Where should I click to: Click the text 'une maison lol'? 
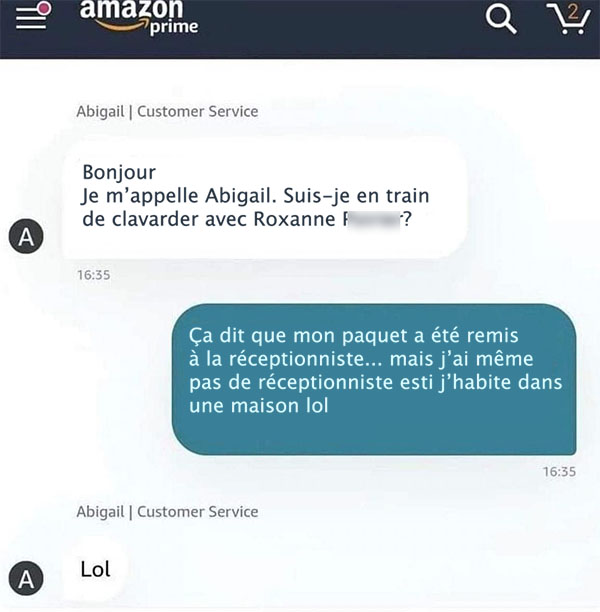(258, 406)
